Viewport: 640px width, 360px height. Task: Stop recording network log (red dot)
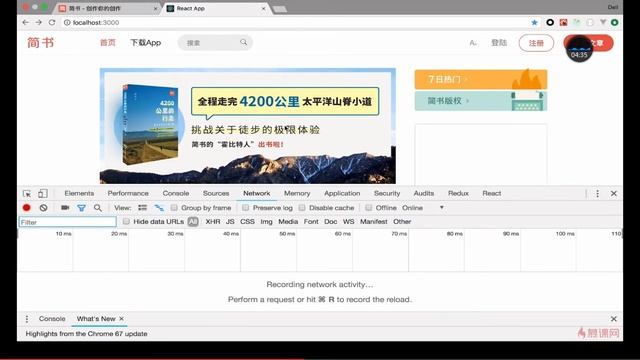[27, 208]
